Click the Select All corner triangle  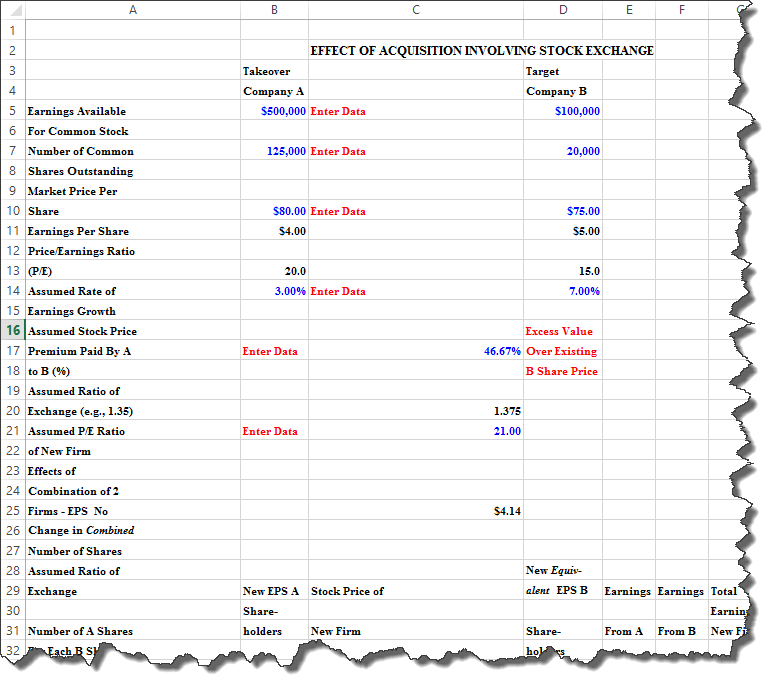[x=13, y=10]
